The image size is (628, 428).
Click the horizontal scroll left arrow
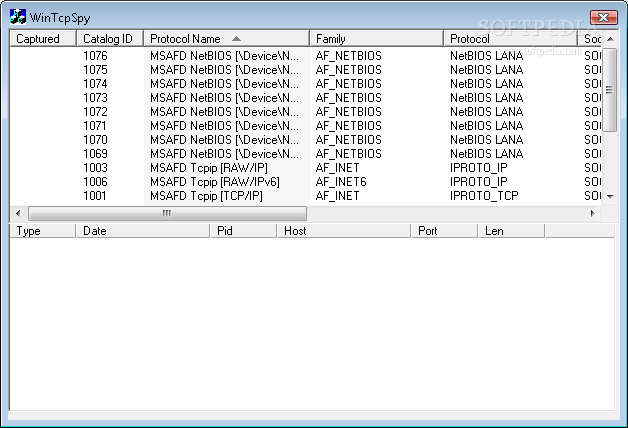click(x=18, y=213)
